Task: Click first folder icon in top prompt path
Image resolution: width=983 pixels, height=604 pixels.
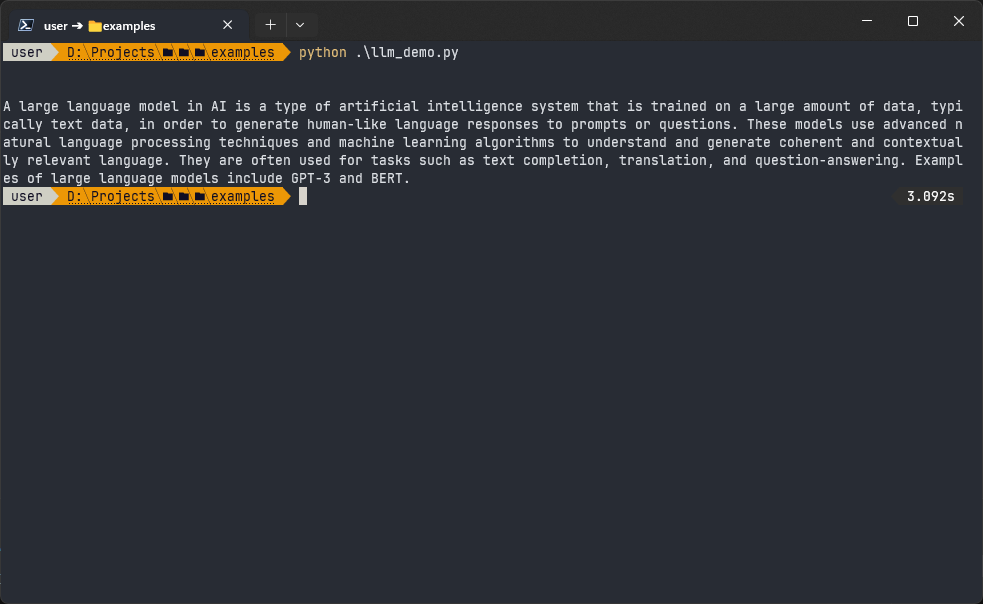Action: point(168,53)
